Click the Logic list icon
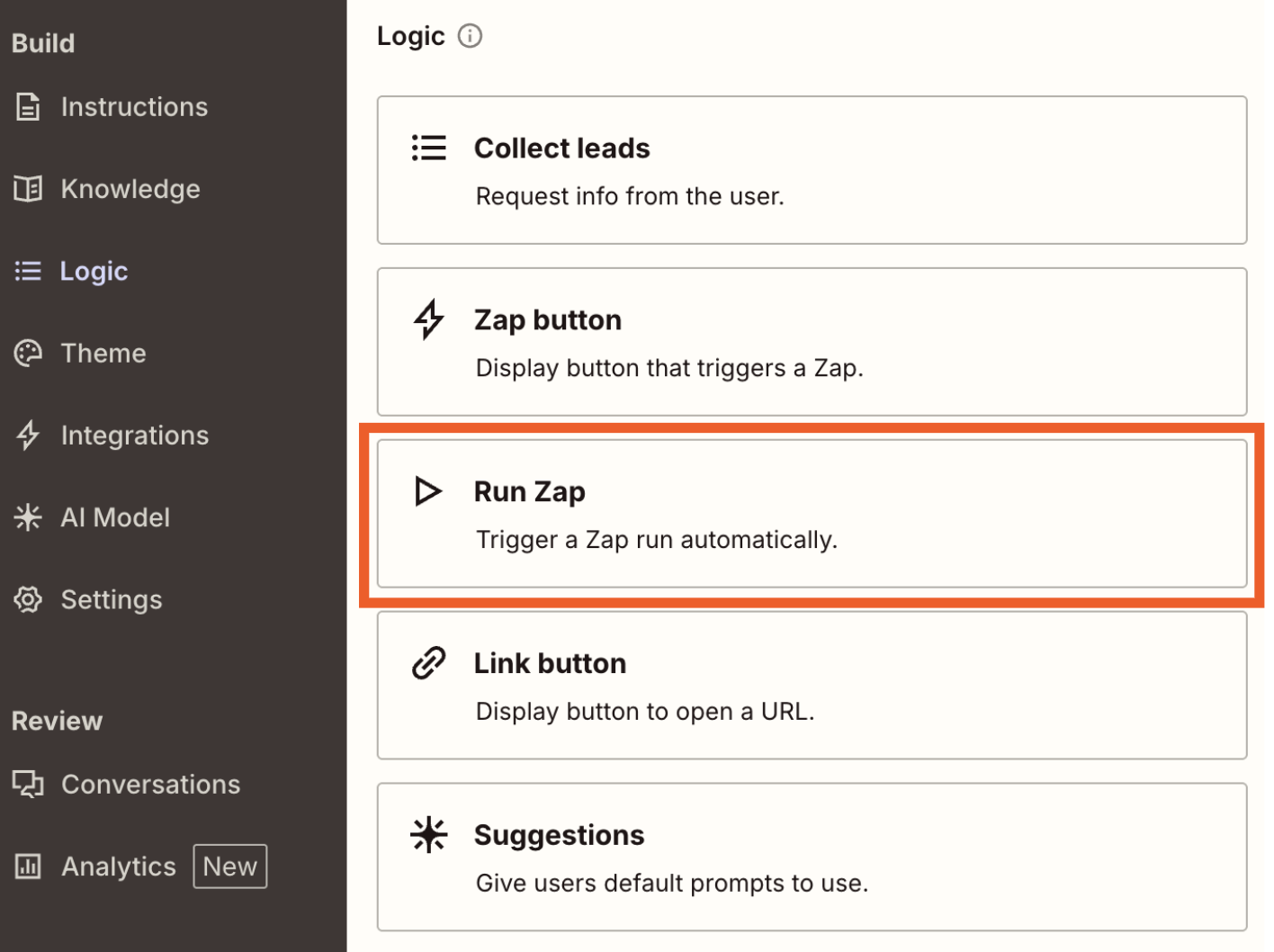 point(28,271)
